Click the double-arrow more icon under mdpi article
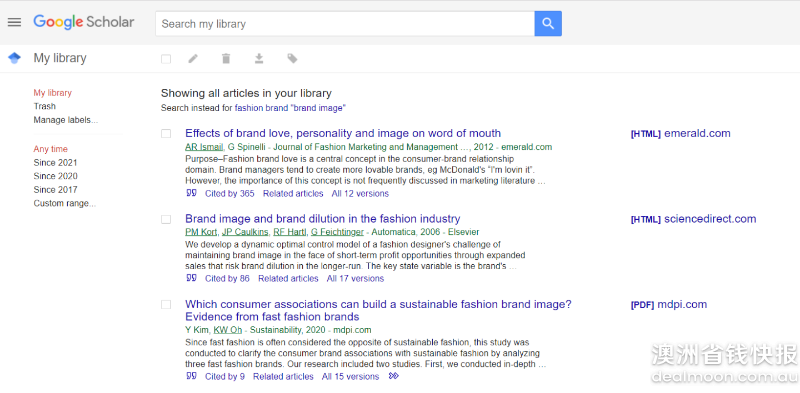This screenshot has width=800, height=393. [x=393, y=376]
